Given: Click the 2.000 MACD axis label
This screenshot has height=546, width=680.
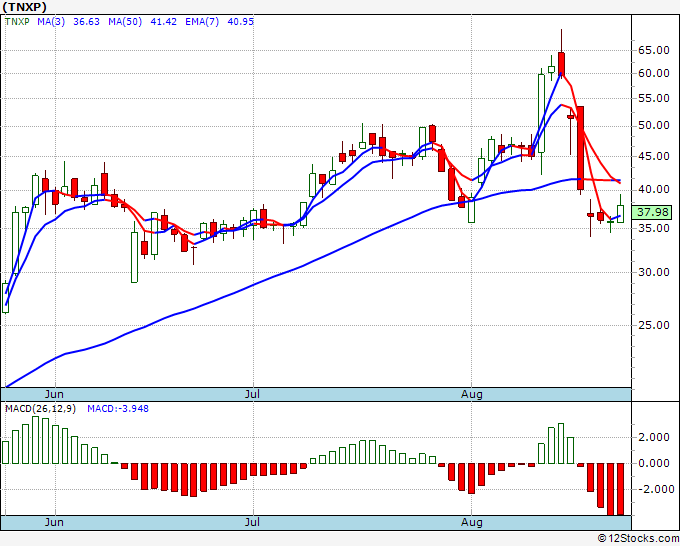Looking at the screenshot, I should coord(654,437).
